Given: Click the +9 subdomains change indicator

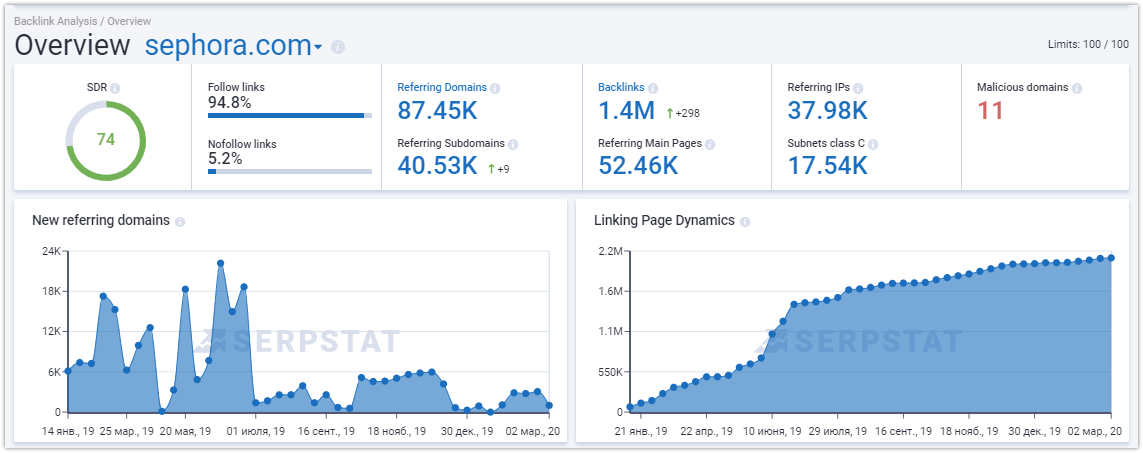Looking at the screenshot, I should 499,169.
